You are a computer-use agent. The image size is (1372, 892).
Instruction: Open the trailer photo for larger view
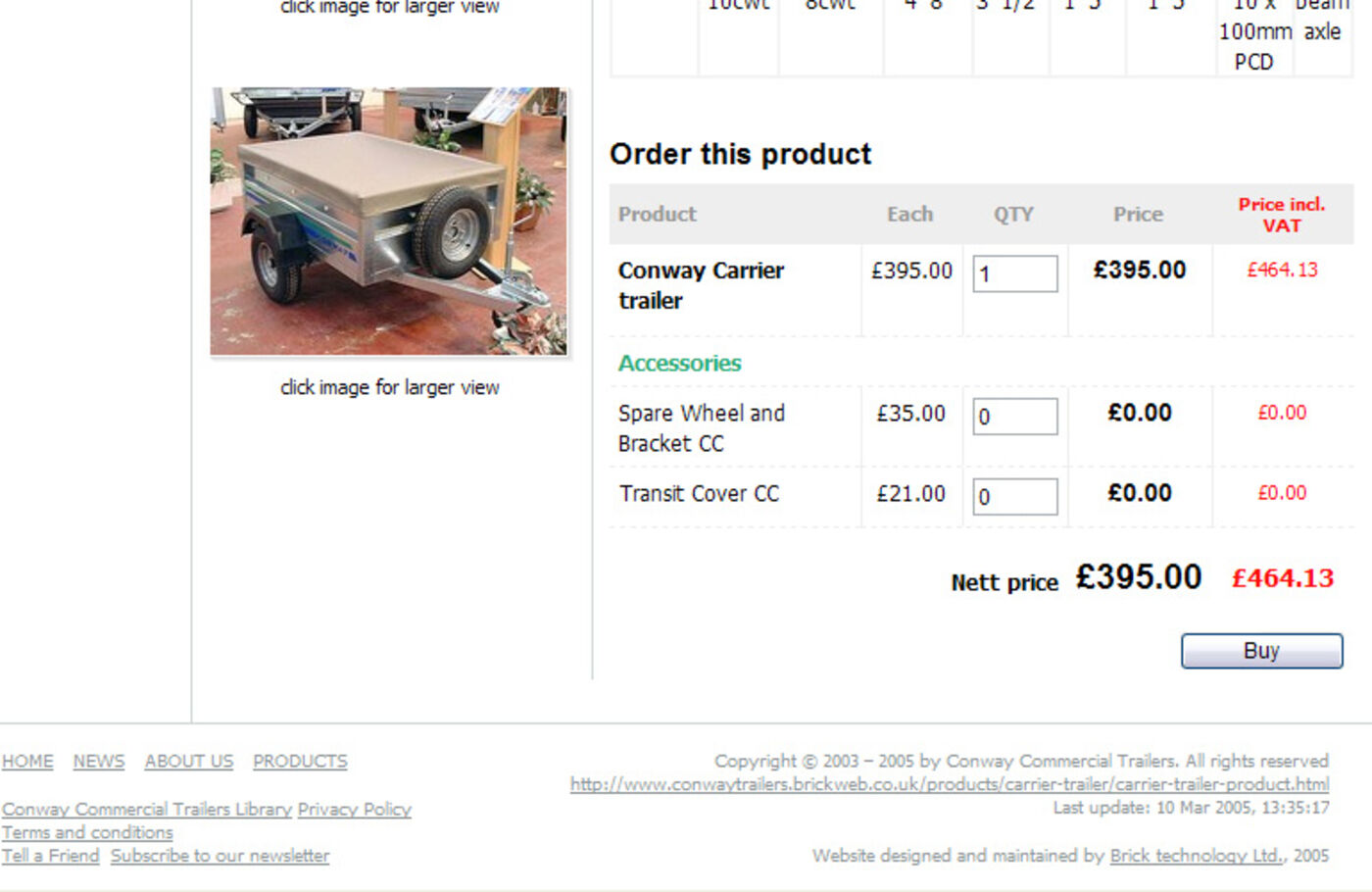(389, 222)
